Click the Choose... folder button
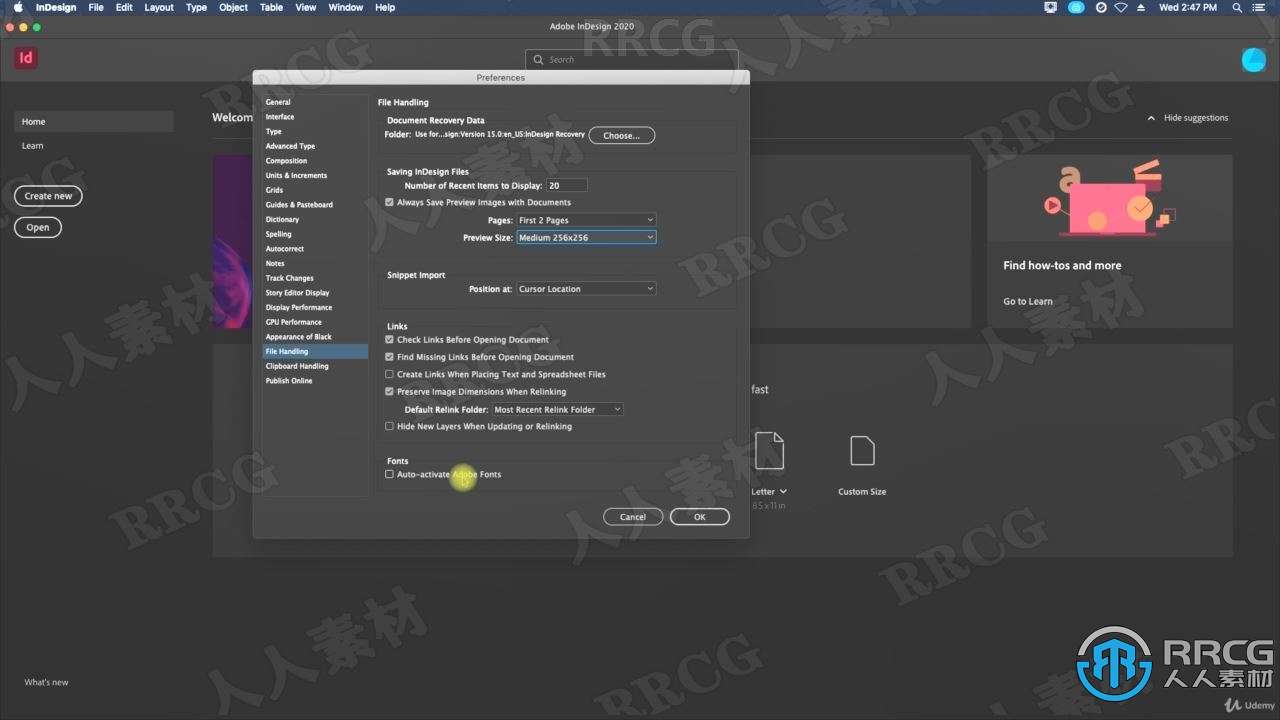The width and height of the screenshot is (1280, 720). 621,135
